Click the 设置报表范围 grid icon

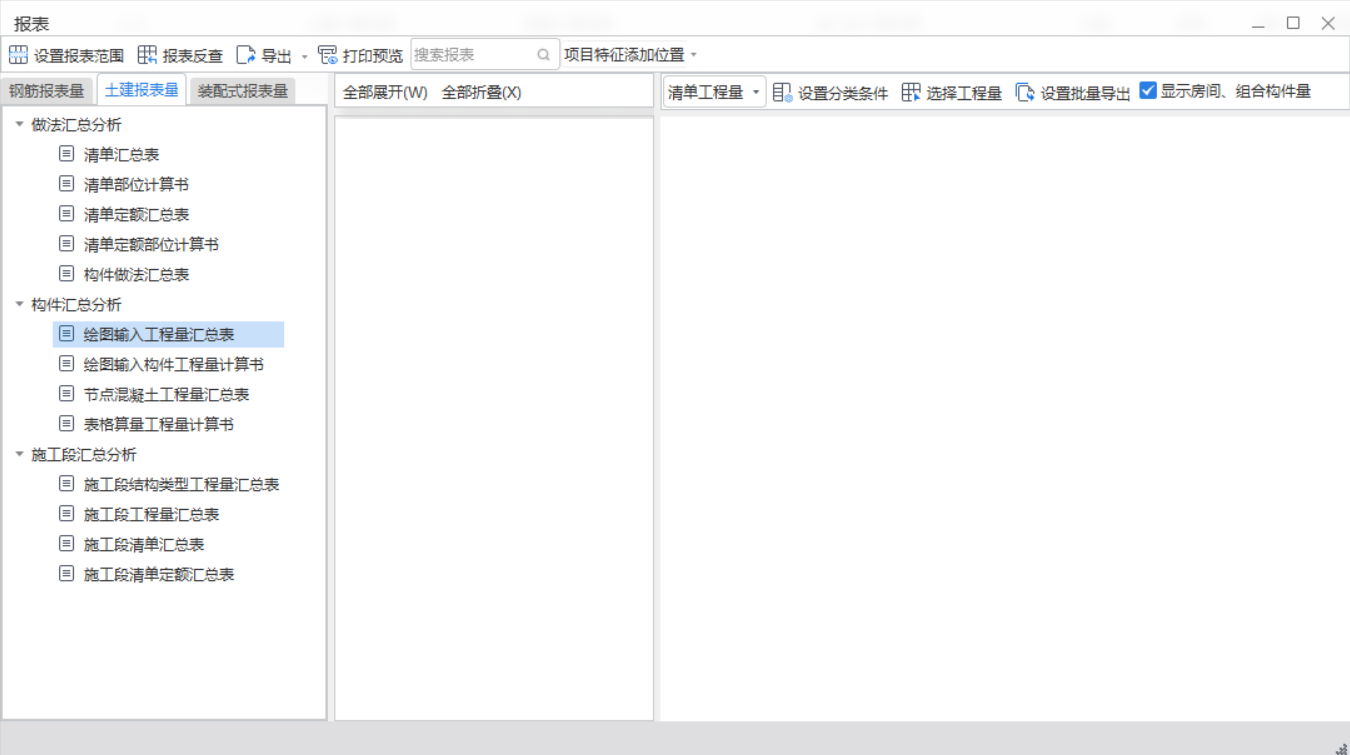18,55
